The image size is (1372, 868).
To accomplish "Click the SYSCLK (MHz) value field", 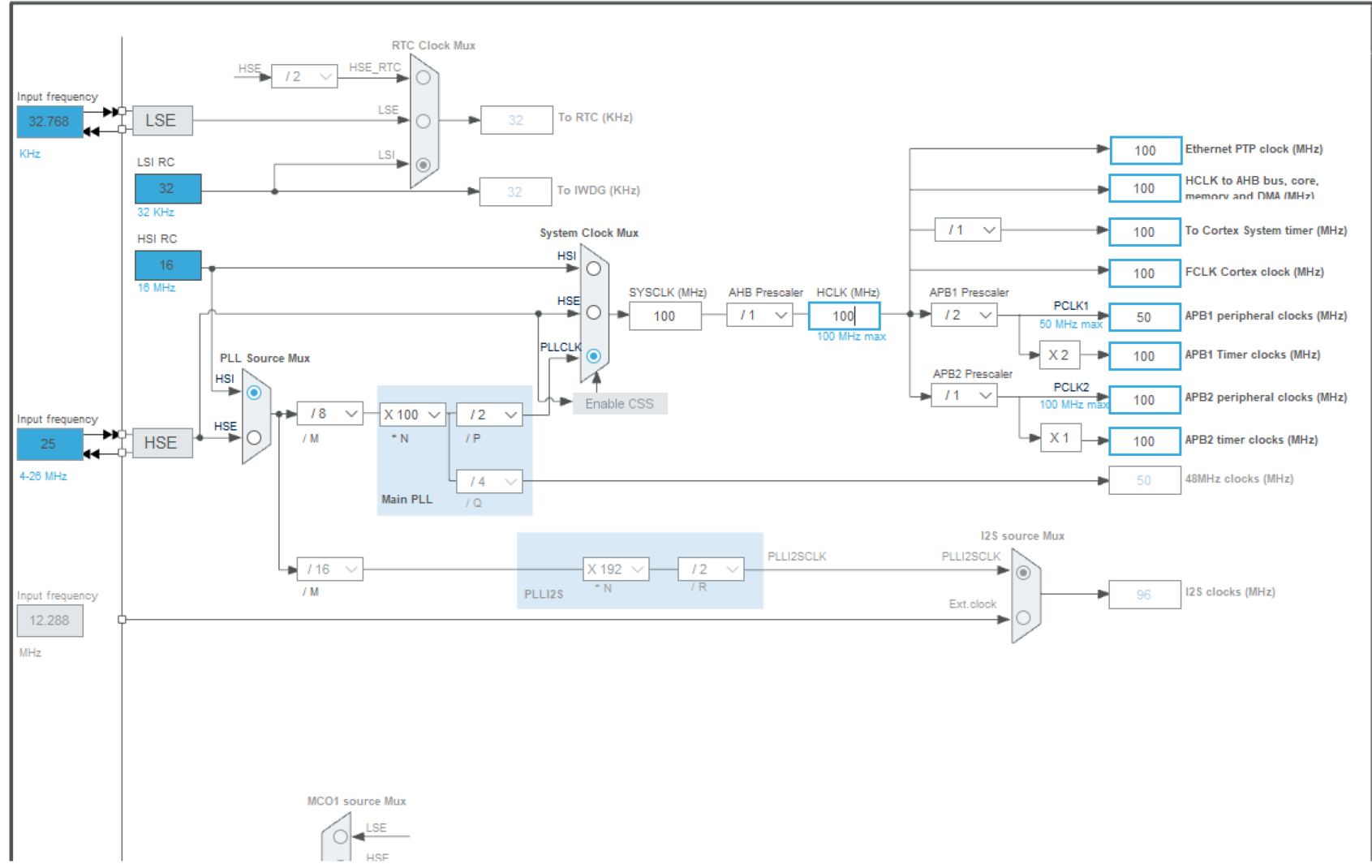I will (665, 316).
